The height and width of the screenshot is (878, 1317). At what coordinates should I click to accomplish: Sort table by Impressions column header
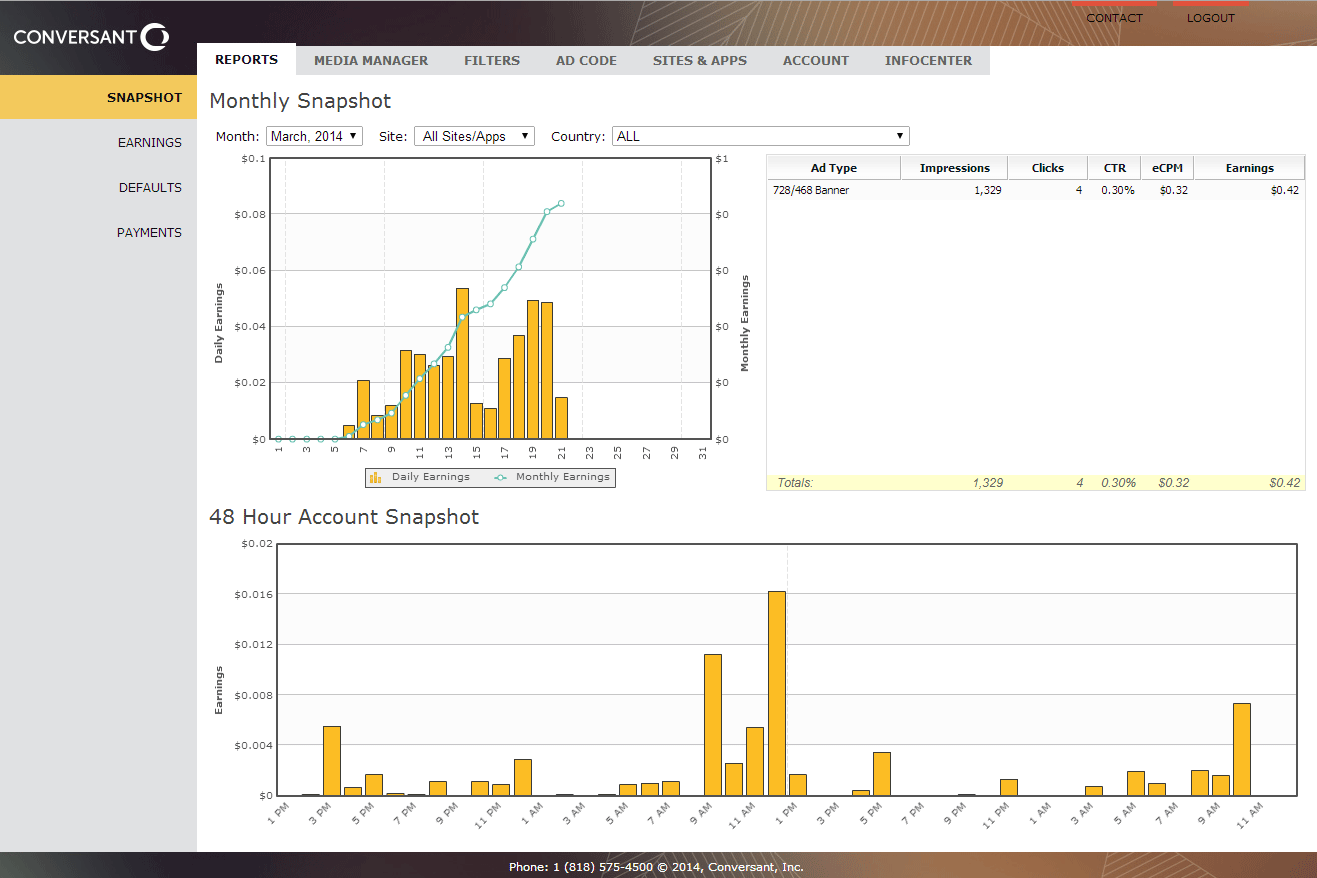954,168
